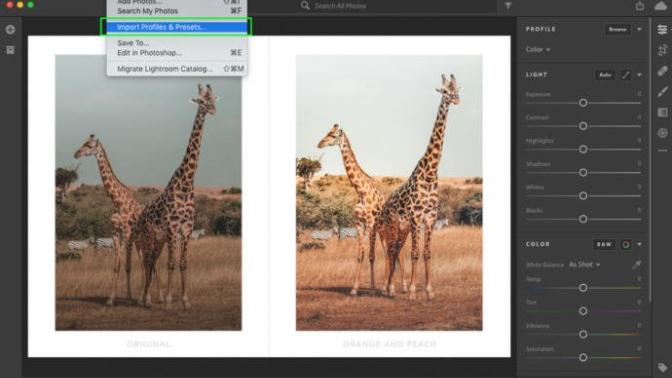Pick the White Balance eyedropper tool
672x378 pixels.
coord(636,264)
